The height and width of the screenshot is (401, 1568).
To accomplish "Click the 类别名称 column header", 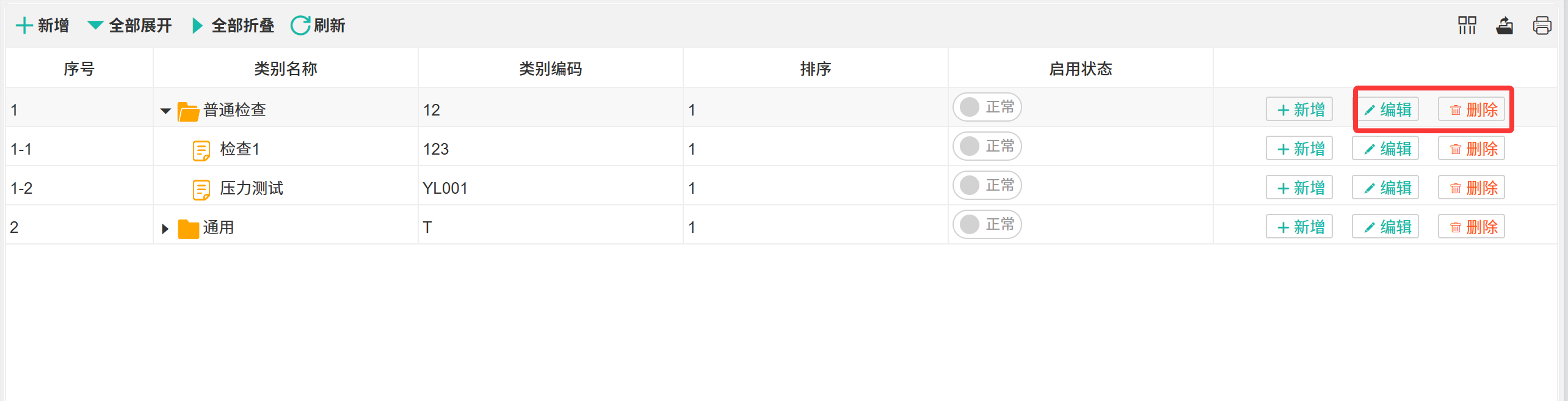I will click(x=285, y=68).
